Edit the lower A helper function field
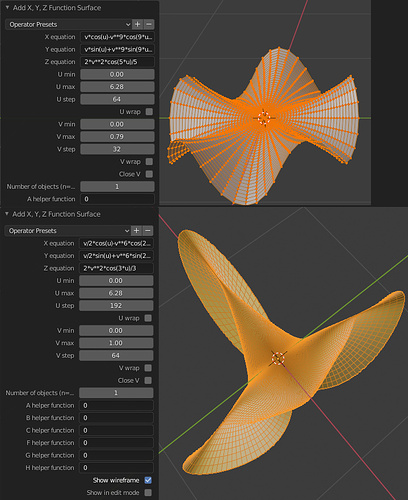Viewport: 408px width, 500px height. [x=116, y=405]
